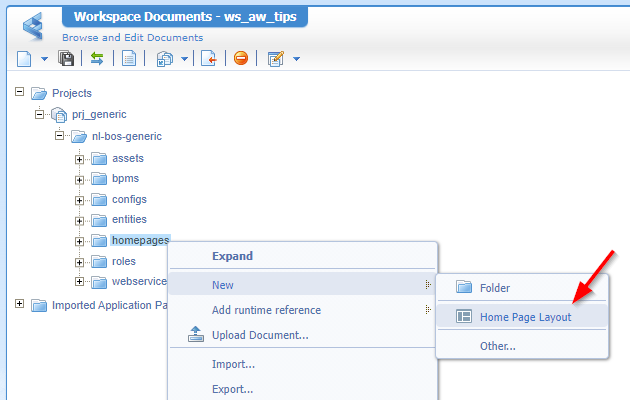Click the red delete circle icon

point(241,59)
